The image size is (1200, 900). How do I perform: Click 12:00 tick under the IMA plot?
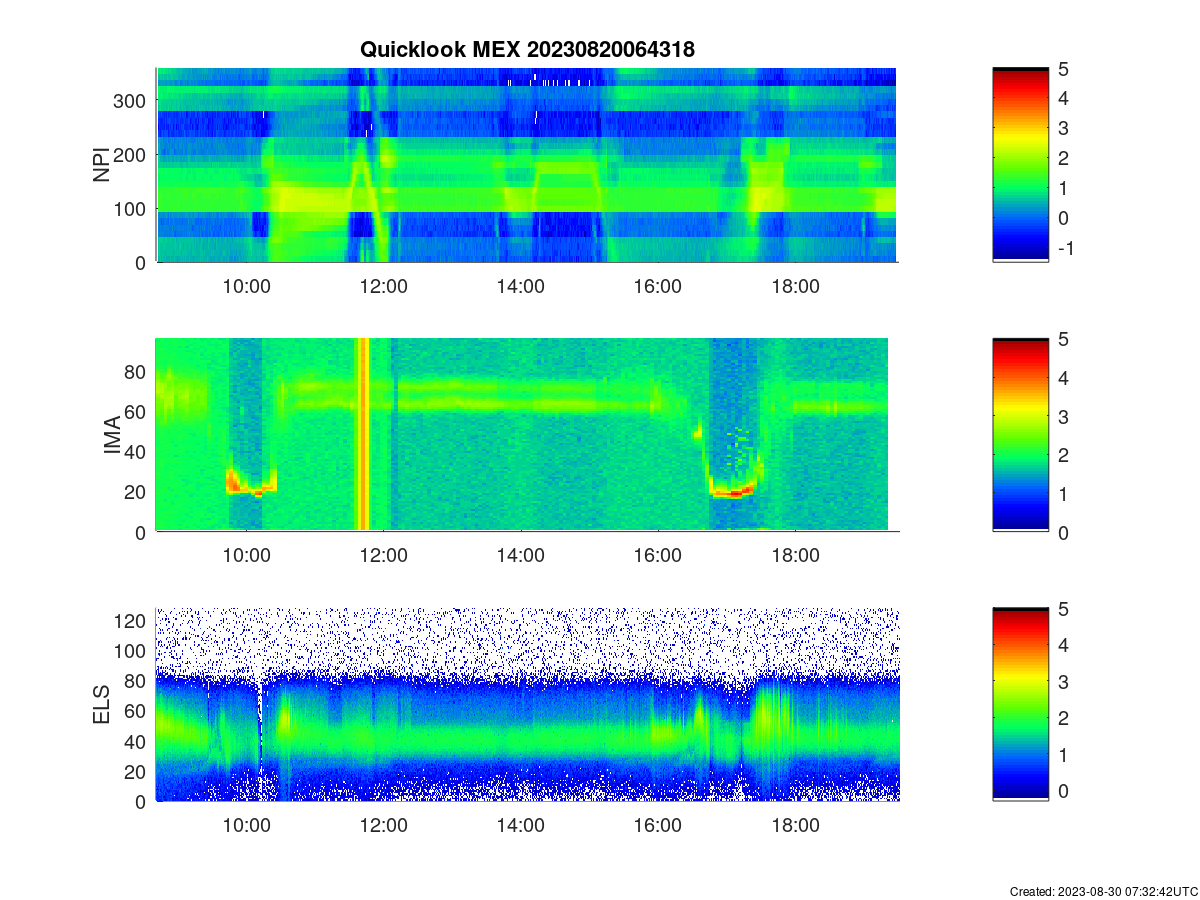tap(383, 555)
